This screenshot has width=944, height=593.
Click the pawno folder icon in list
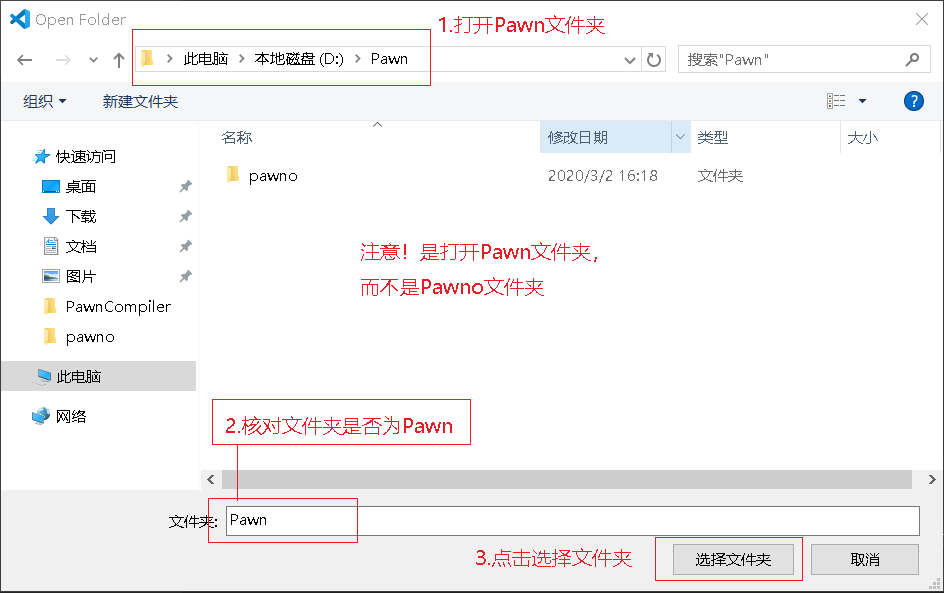[x=233, y=175]
